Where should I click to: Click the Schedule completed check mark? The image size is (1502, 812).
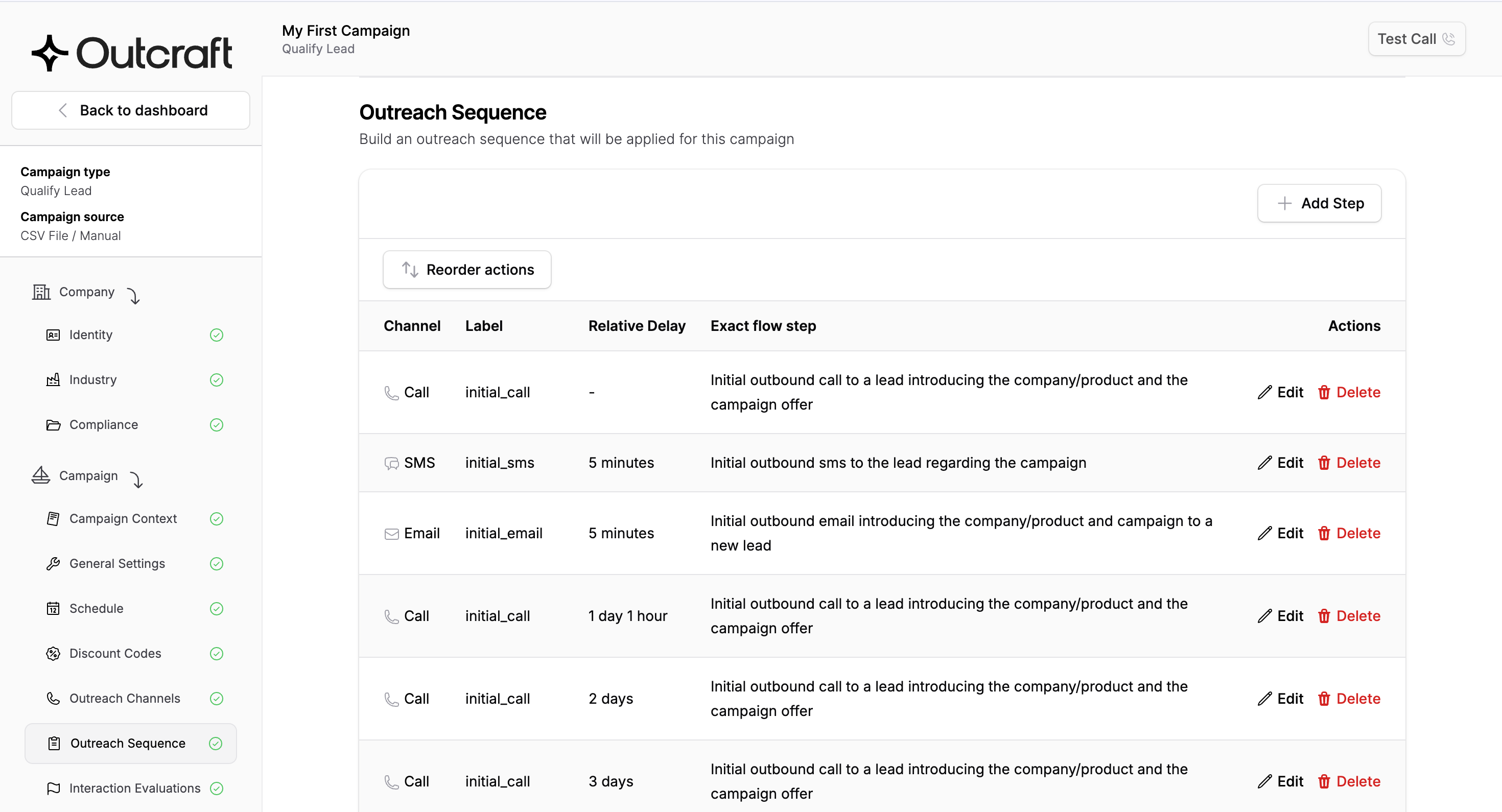pyautogui.click(x=216, y=608)
